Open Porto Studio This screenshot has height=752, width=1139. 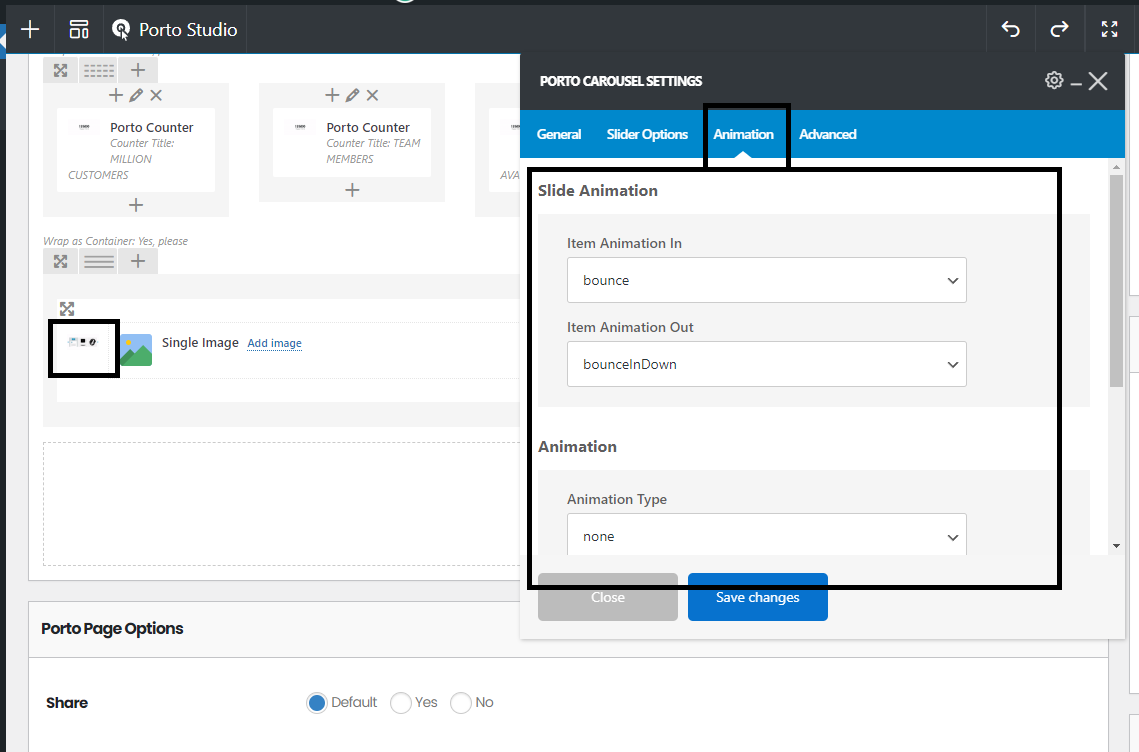pyautogui.click(x=175, y=29)
